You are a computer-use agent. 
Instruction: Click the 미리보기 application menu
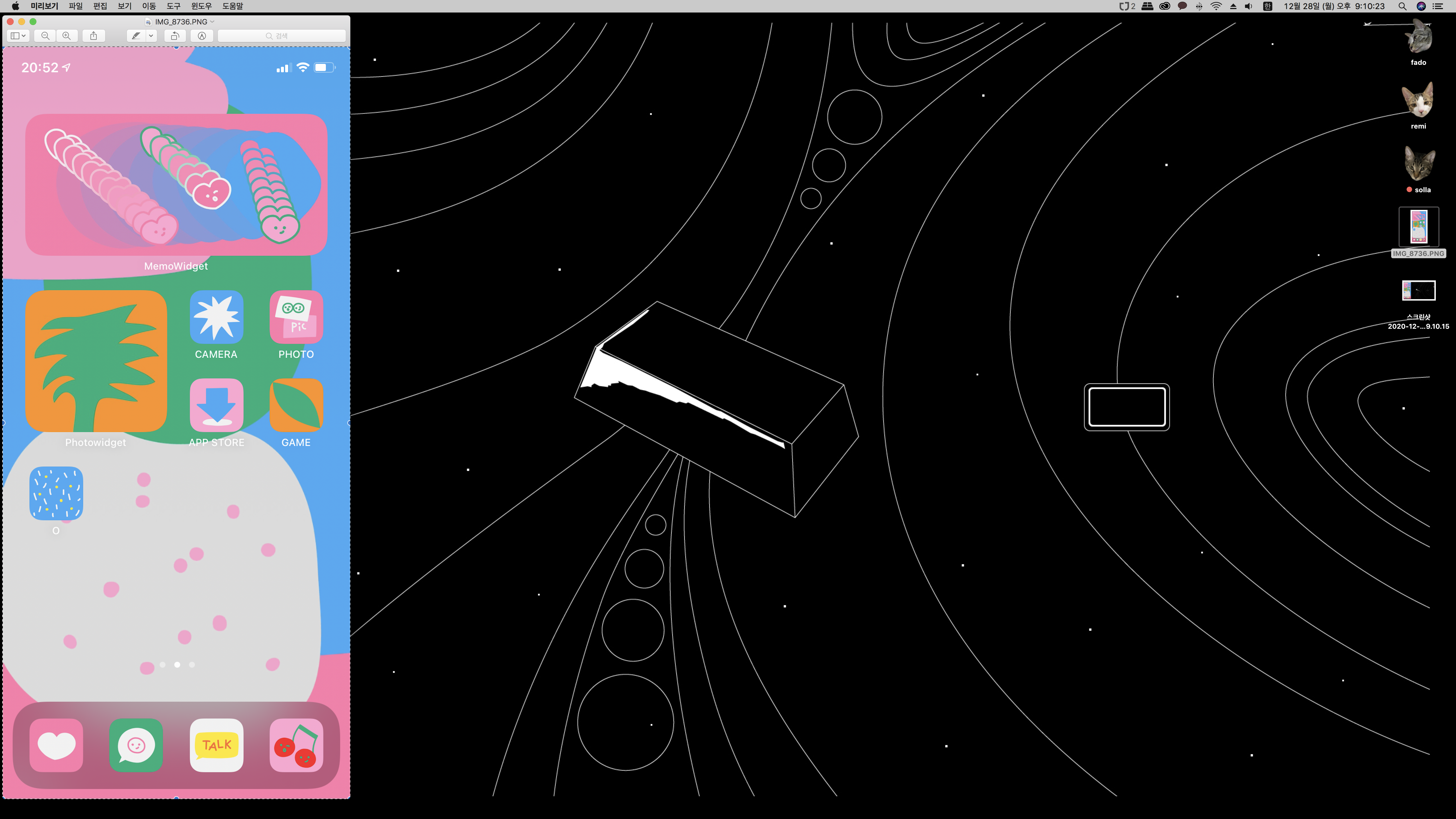click(x=44, y=6)
